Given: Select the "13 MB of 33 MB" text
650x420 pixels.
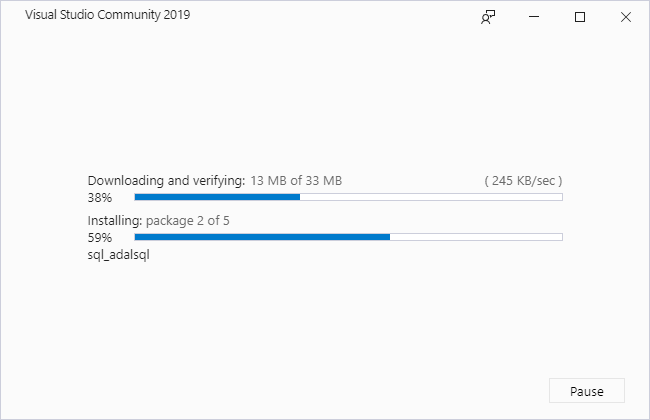Looking at the screenshot, I should pyautogui.click(x=296, y=181).
